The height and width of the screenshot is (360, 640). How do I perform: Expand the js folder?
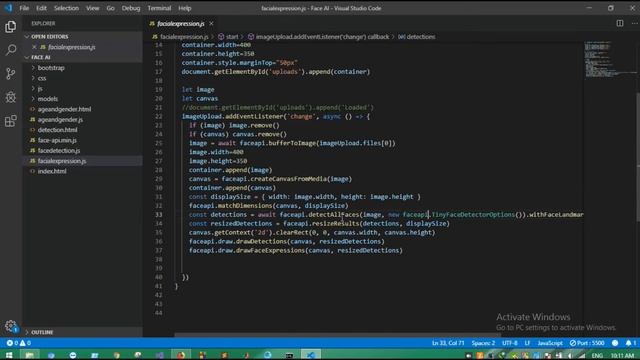coord(83,88)
